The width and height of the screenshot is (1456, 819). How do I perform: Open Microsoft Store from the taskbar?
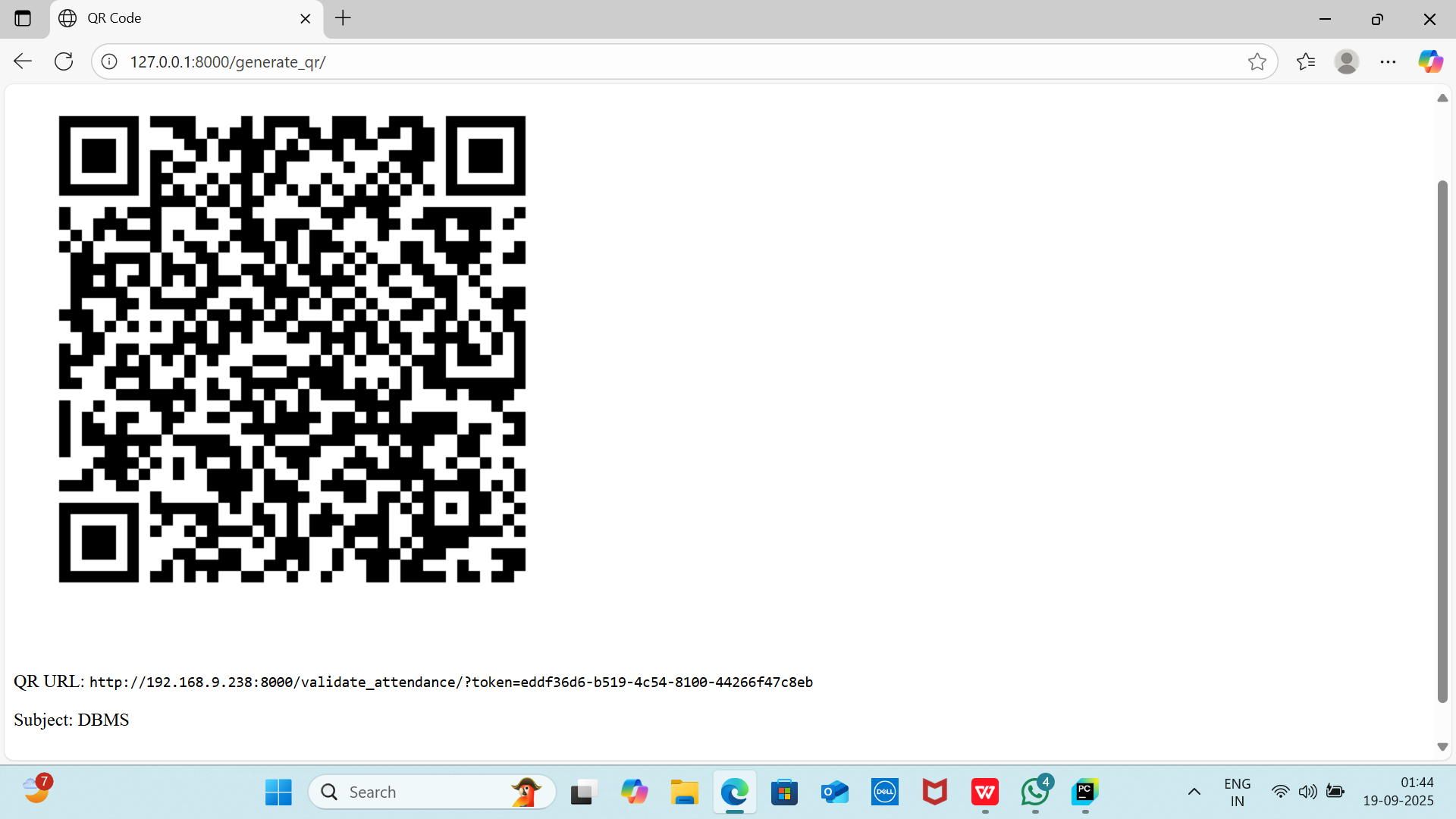point(784,792)
